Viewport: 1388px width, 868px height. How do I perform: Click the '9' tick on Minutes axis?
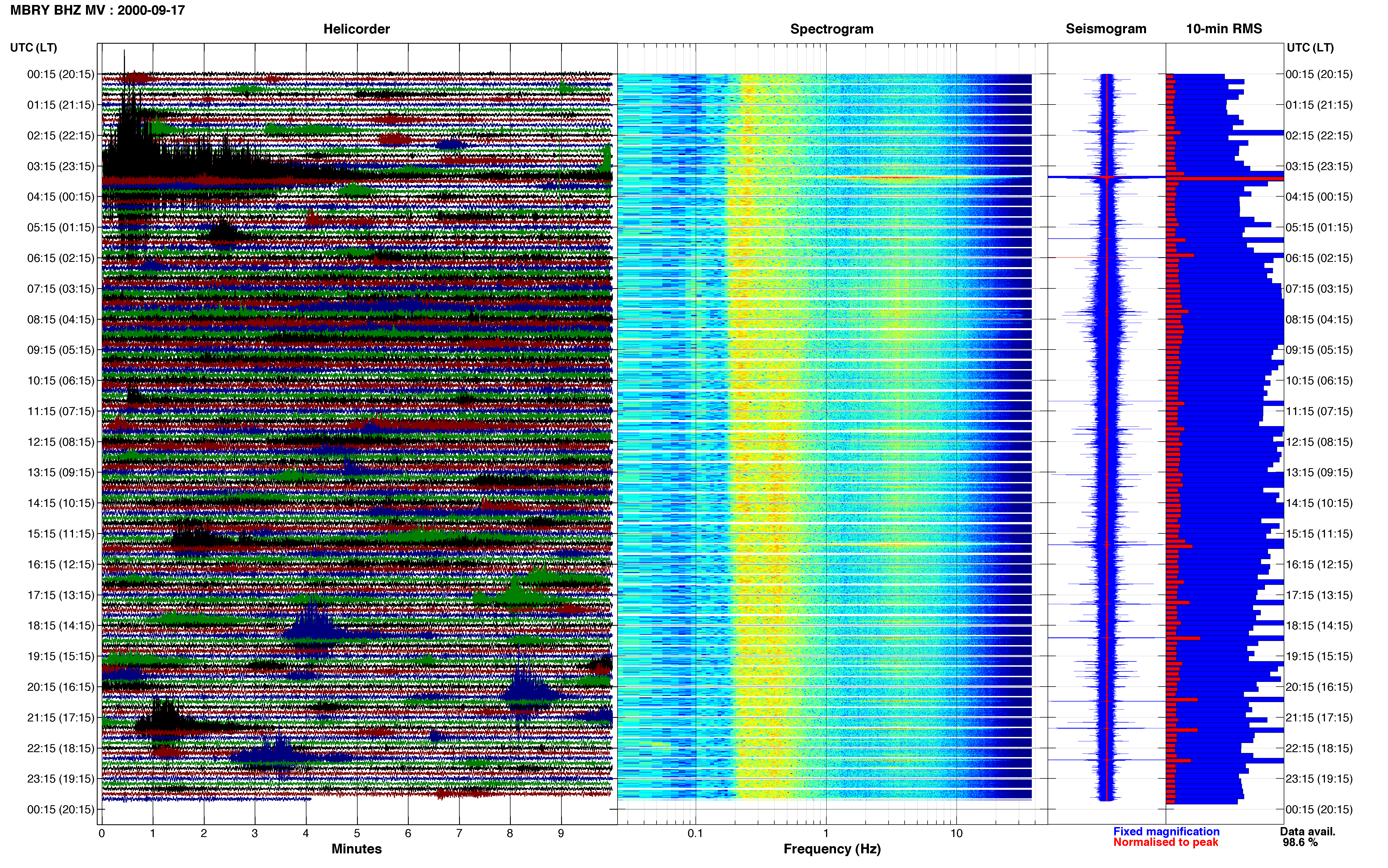[561, 833]
